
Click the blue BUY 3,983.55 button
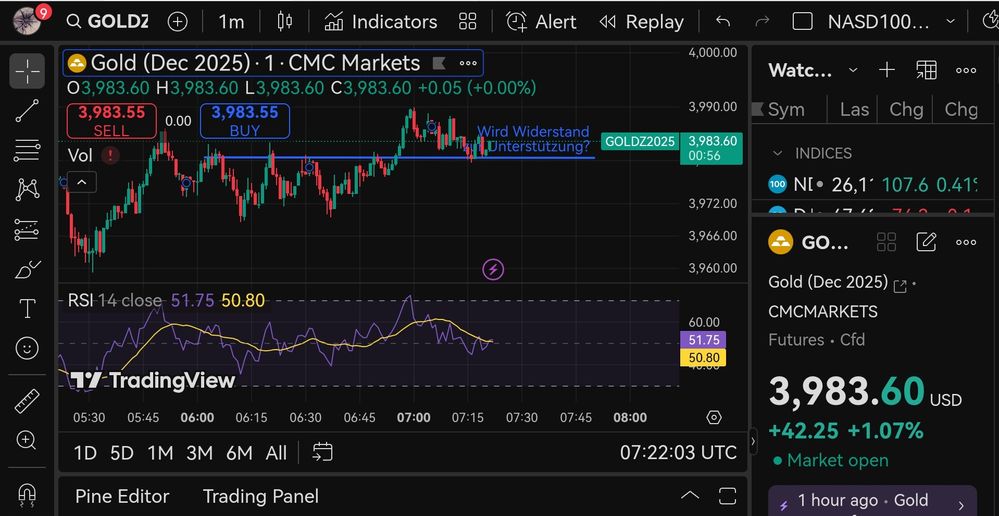pos(245,121)
